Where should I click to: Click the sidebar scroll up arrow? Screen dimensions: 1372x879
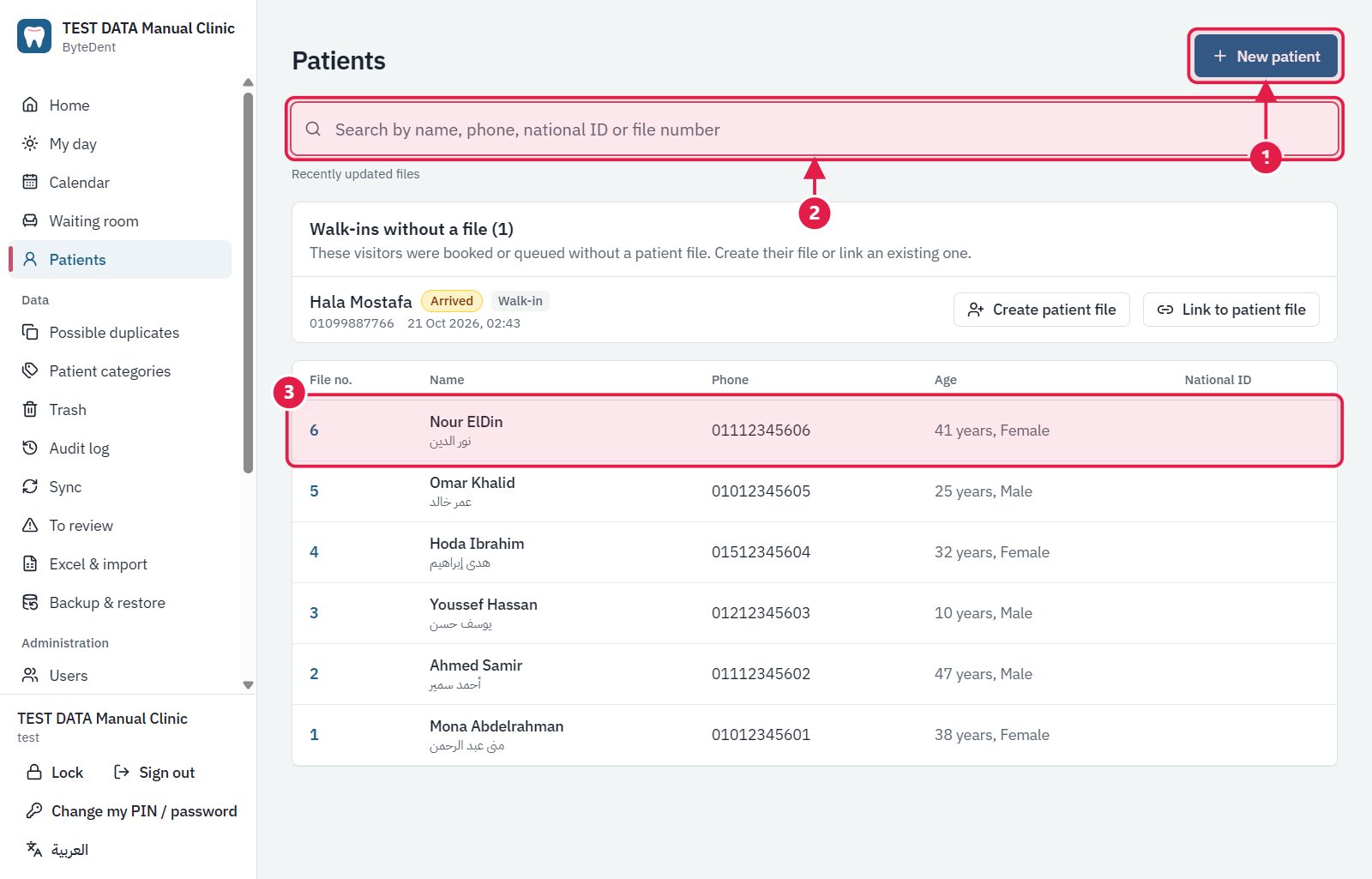248,83
